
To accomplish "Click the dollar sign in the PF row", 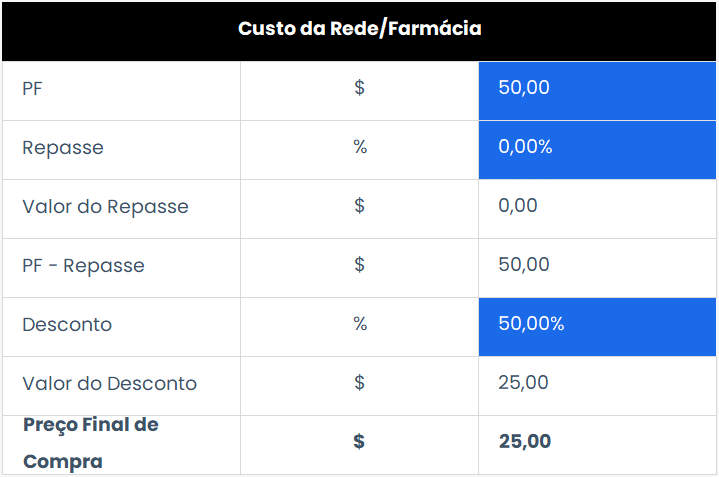I will click(359, 88).
